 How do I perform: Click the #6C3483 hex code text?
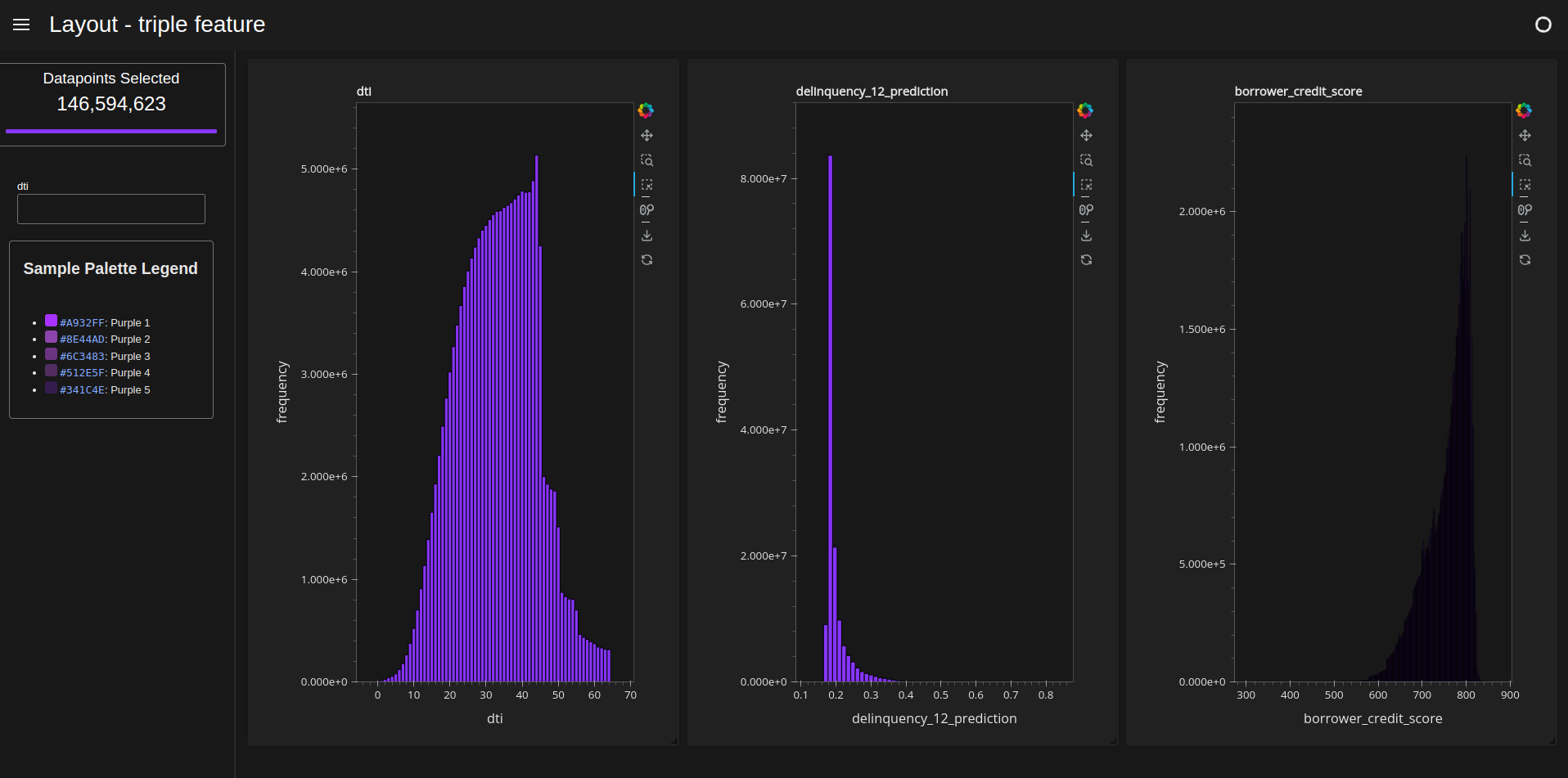pos(83,357)
